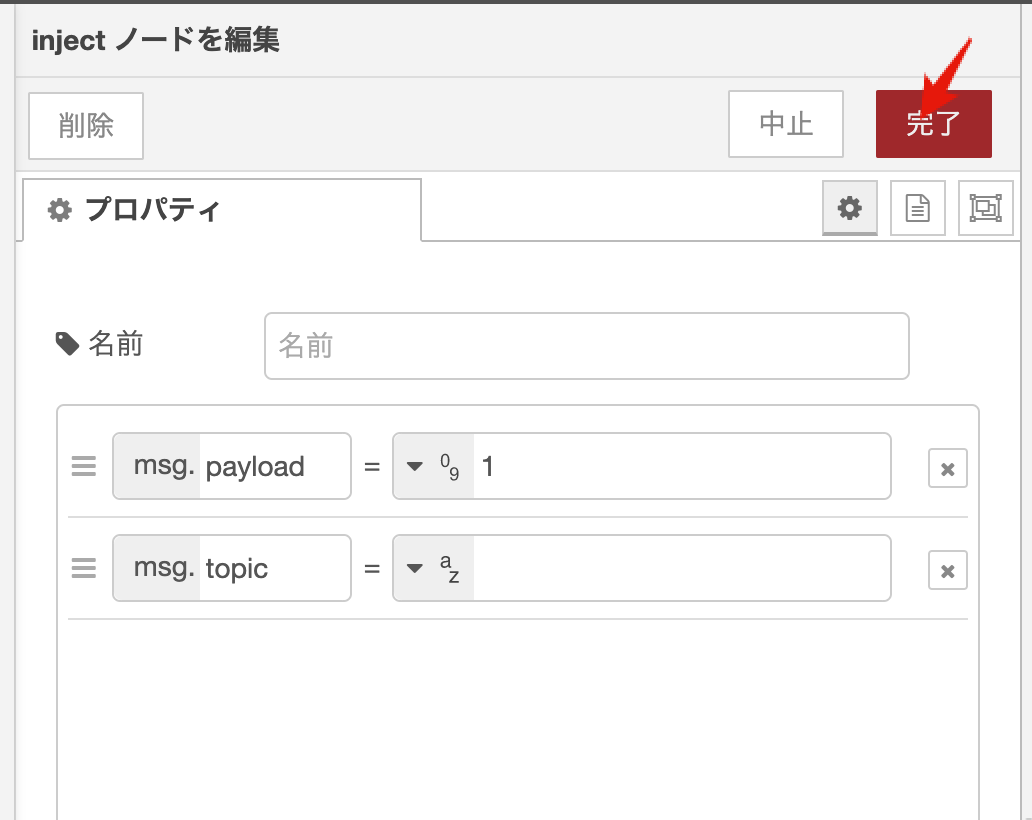Click the drag handle for topic row
Viewport: 1032px width, 820px height.
[84, 568]
